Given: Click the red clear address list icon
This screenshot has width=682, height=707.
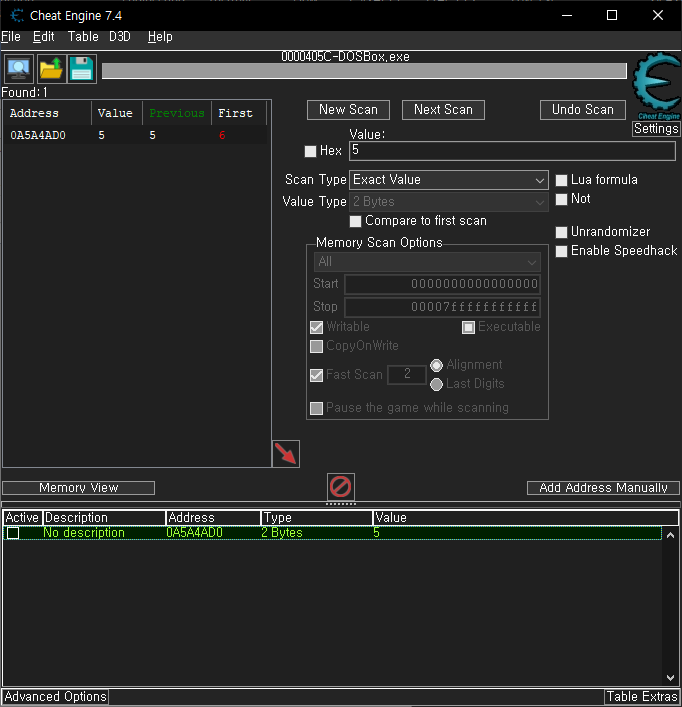Looking at the screenshot, I should pos(340,487).
